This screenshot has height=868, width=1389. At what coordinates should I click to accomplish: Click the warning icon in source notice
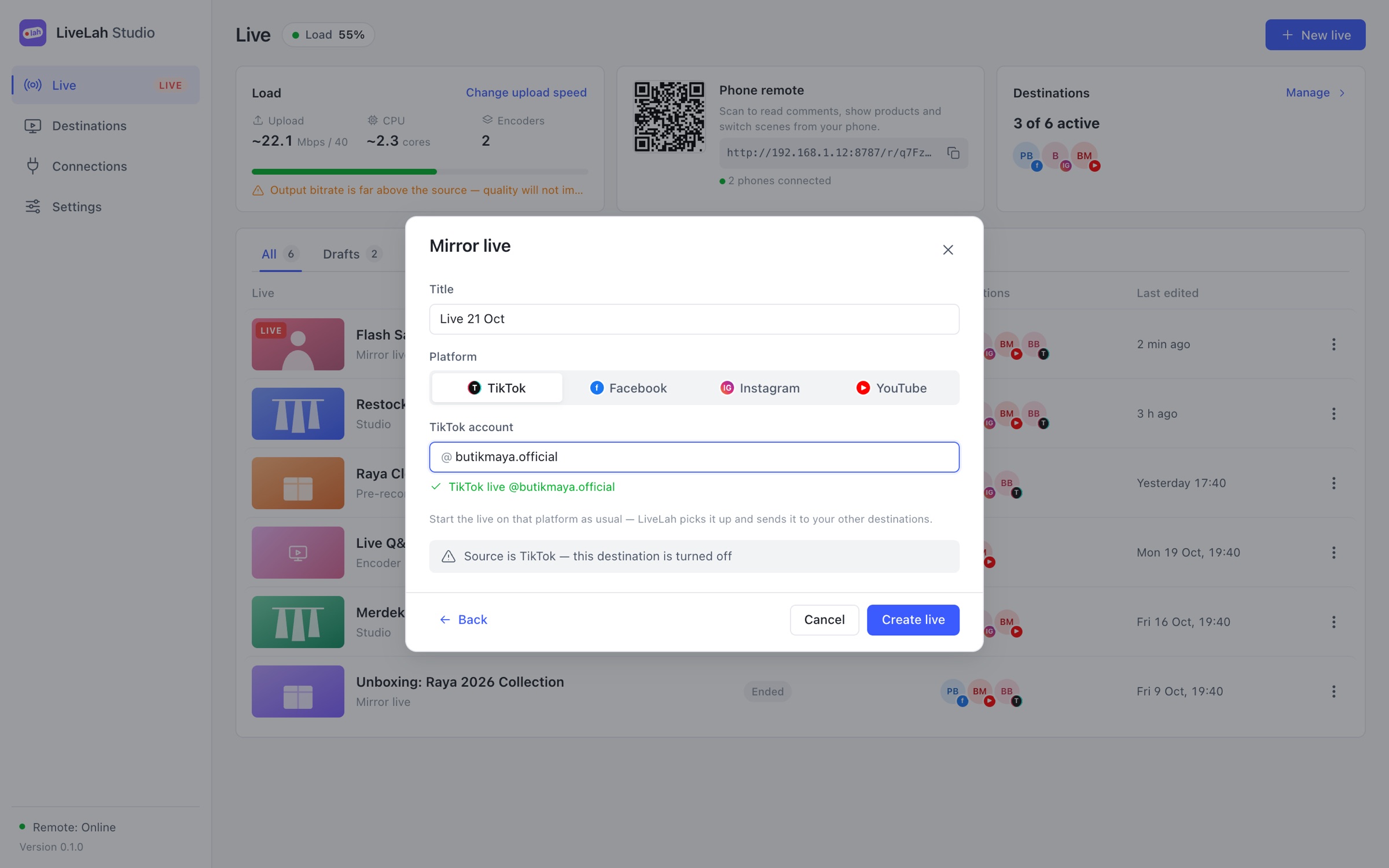[449, 557]
